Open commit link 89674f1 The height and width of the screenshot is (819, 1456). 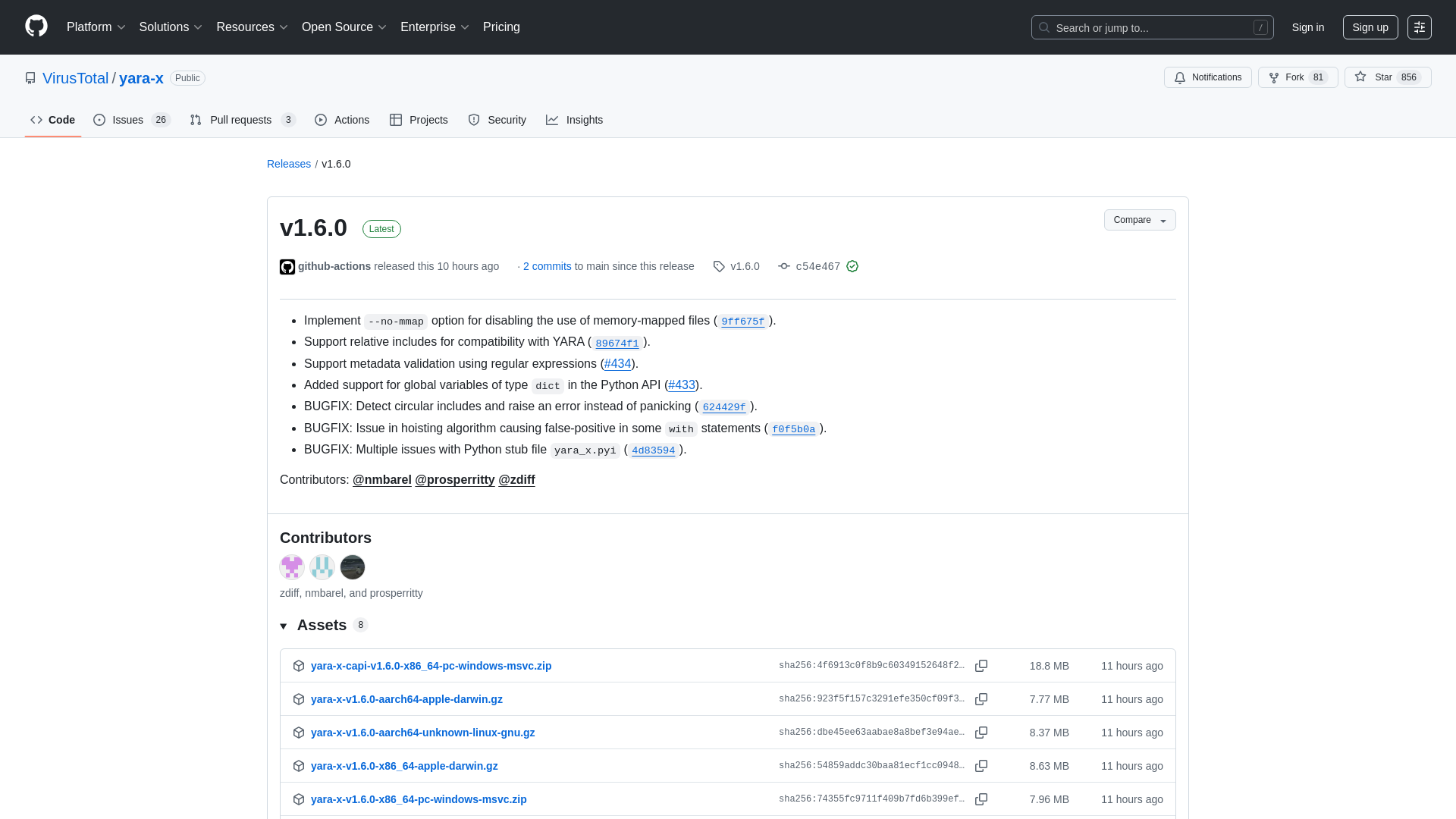click(617, 343)
